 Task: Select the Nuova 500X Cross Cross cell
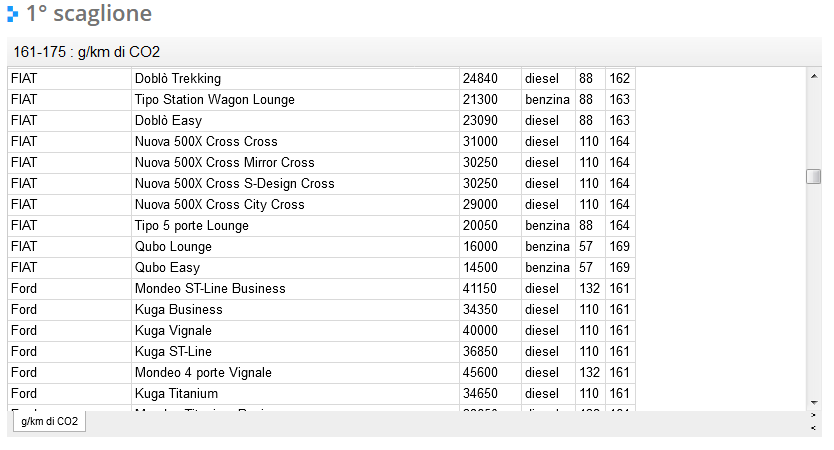295,141
